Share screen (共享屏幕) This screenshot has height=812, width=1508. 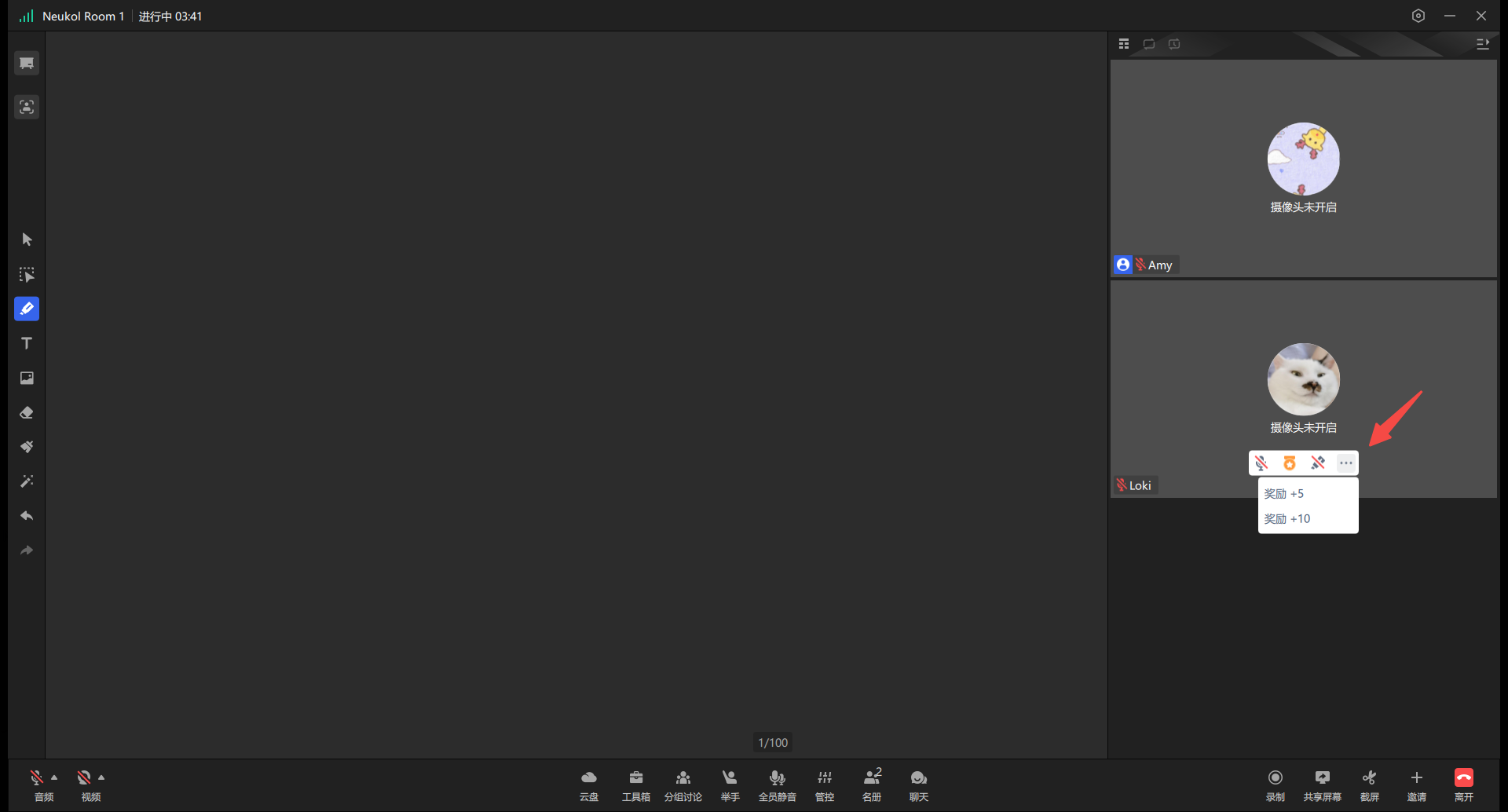[x=1323, y=785]
